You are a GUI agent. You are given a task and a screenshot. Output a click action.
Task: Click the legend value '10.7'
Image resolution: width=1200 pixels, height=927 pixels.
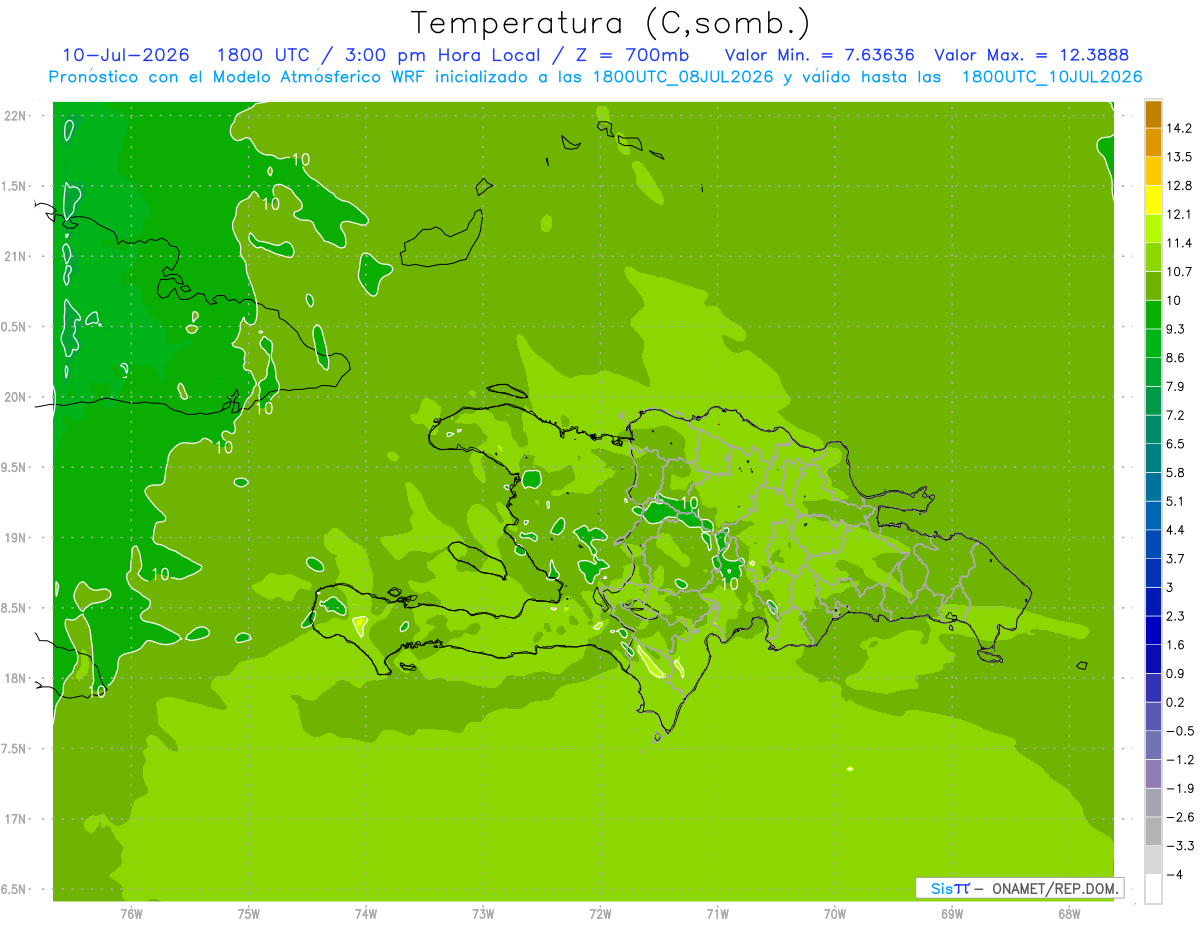coord(1179,272)
